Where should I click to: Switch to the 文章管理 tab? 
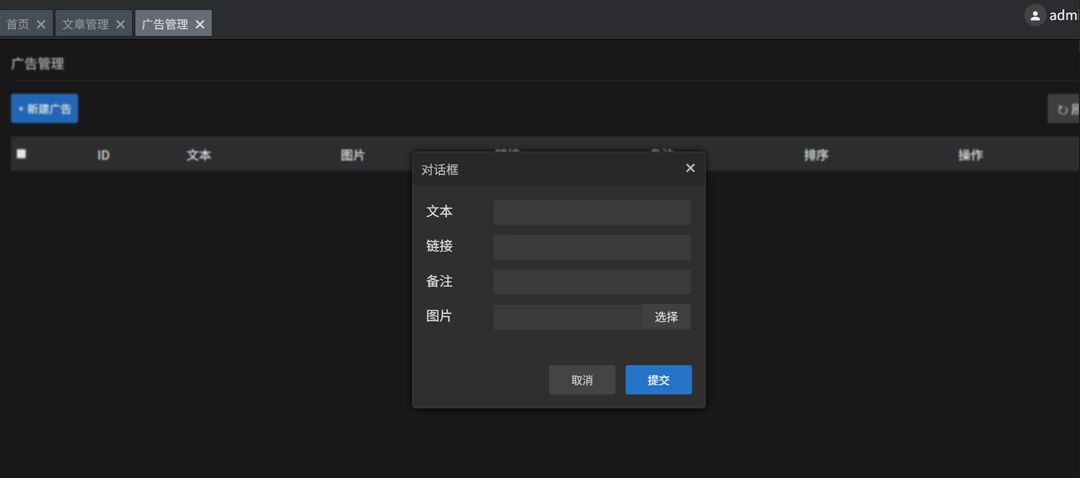pos(85,24)
